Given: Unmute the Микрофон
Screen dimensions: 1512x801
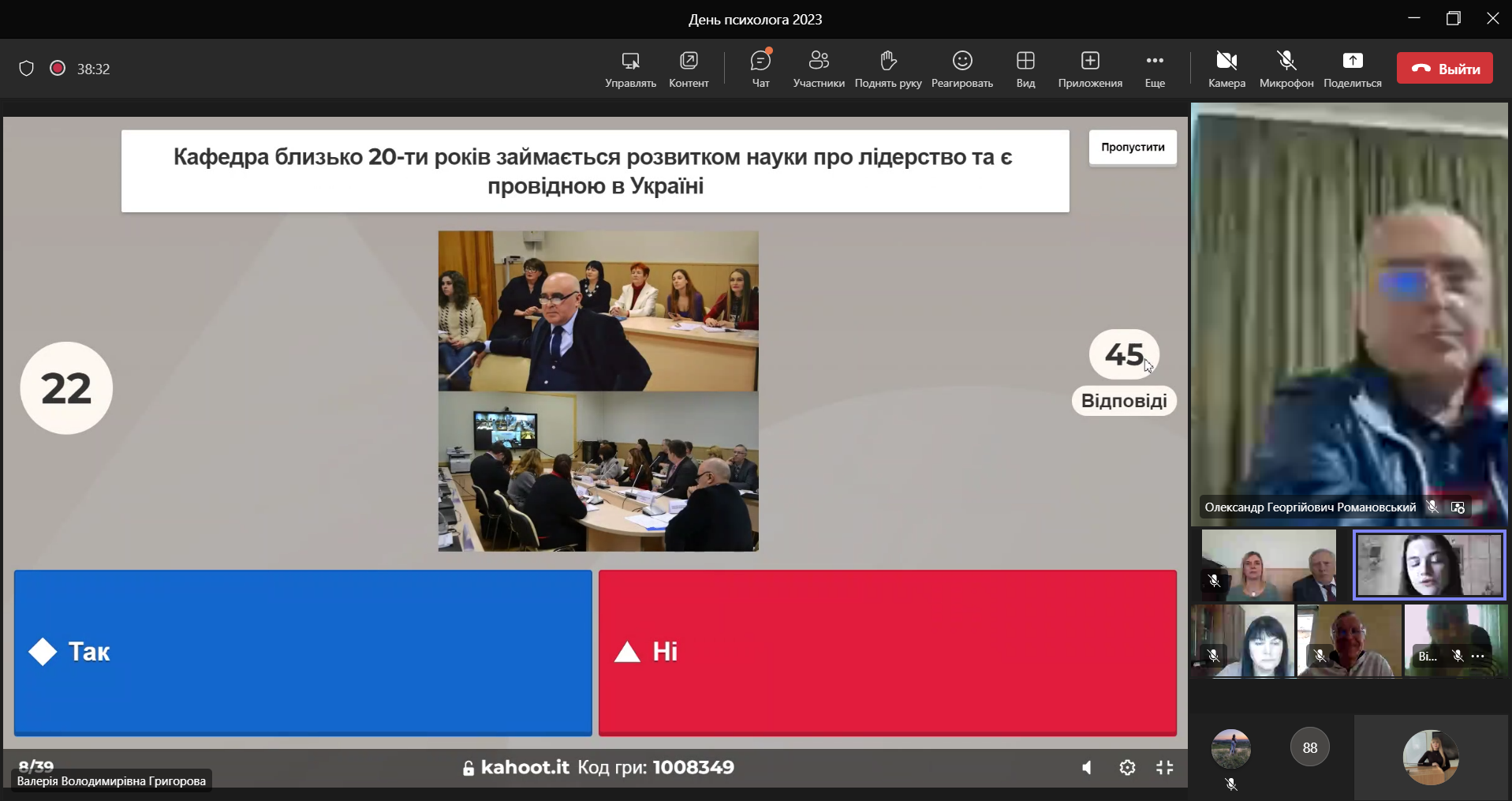Looking at the screenshot, I should click(1286, 69).
